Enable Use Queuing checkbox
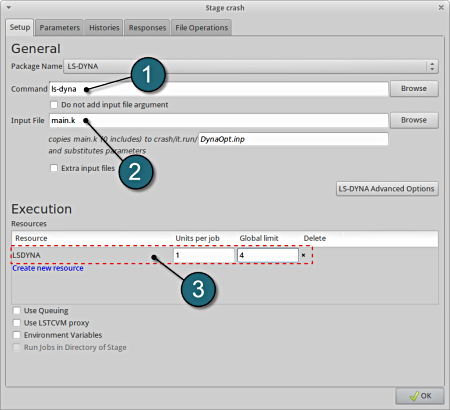The height and width of the screenshot is (410, 450). 17,311
